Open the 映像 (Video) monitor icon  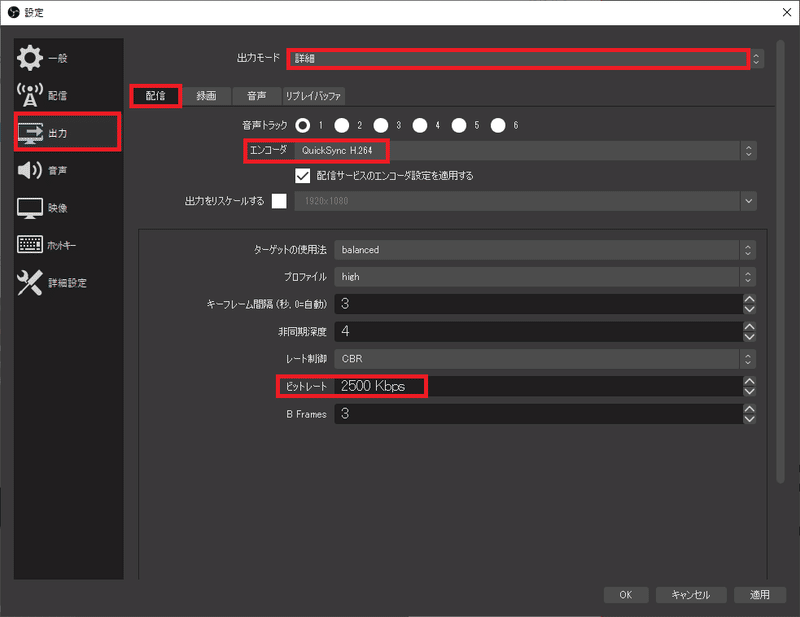pyautogui.click(x=30, y=208)
